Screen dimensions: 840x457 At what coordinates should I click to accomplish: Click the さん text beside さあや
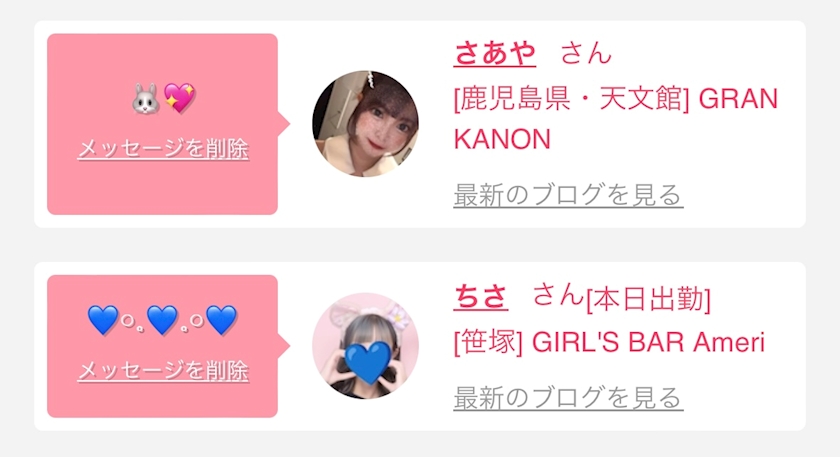pos(586,54)
